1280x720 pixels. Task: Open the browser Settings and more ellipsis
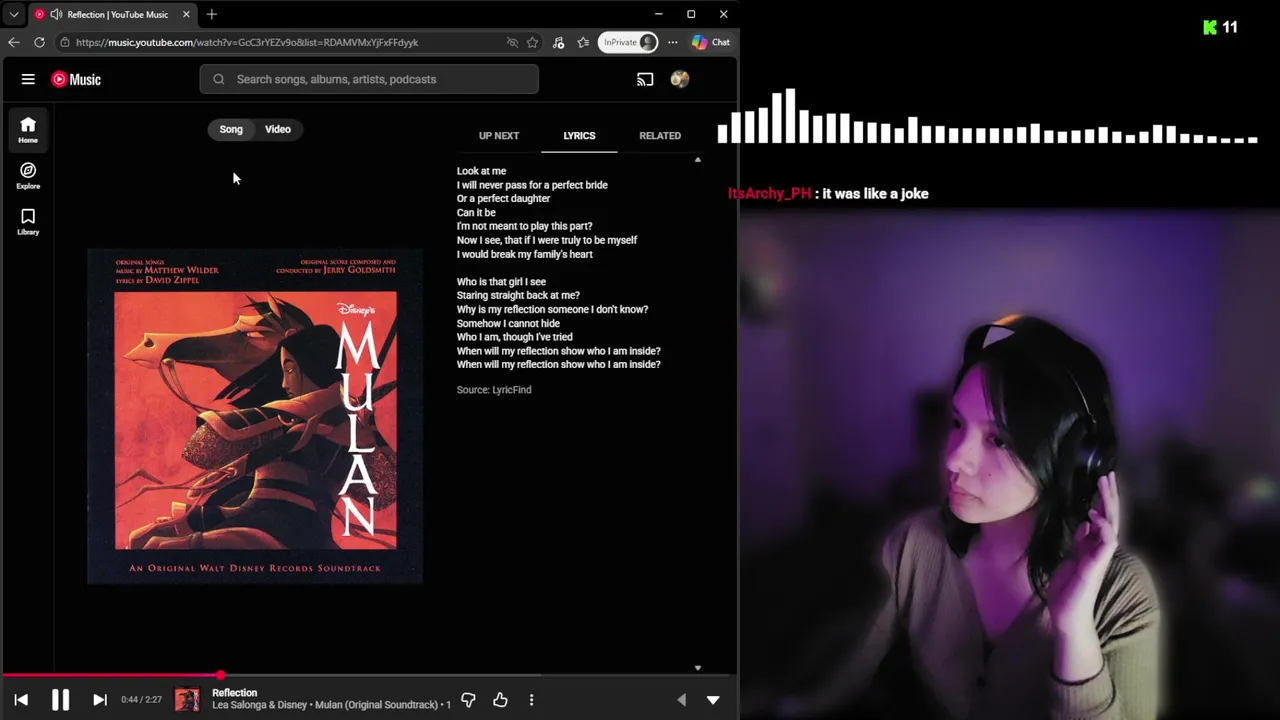pyautogui.click(x=672, y=42)
